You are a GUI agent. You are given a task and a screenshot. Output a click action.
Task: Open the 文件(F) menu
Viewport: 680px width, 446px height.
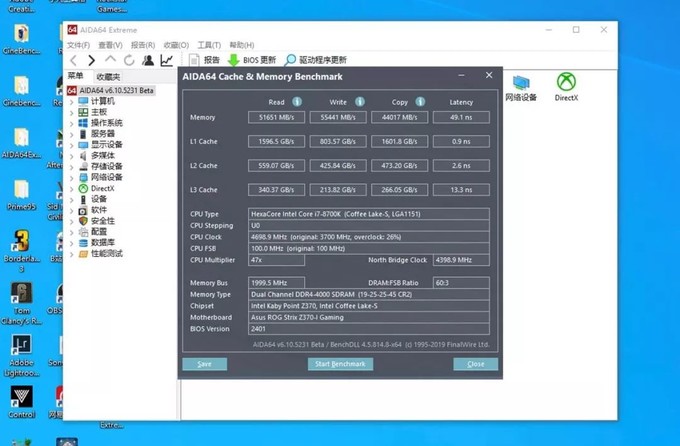pos(78,45)
